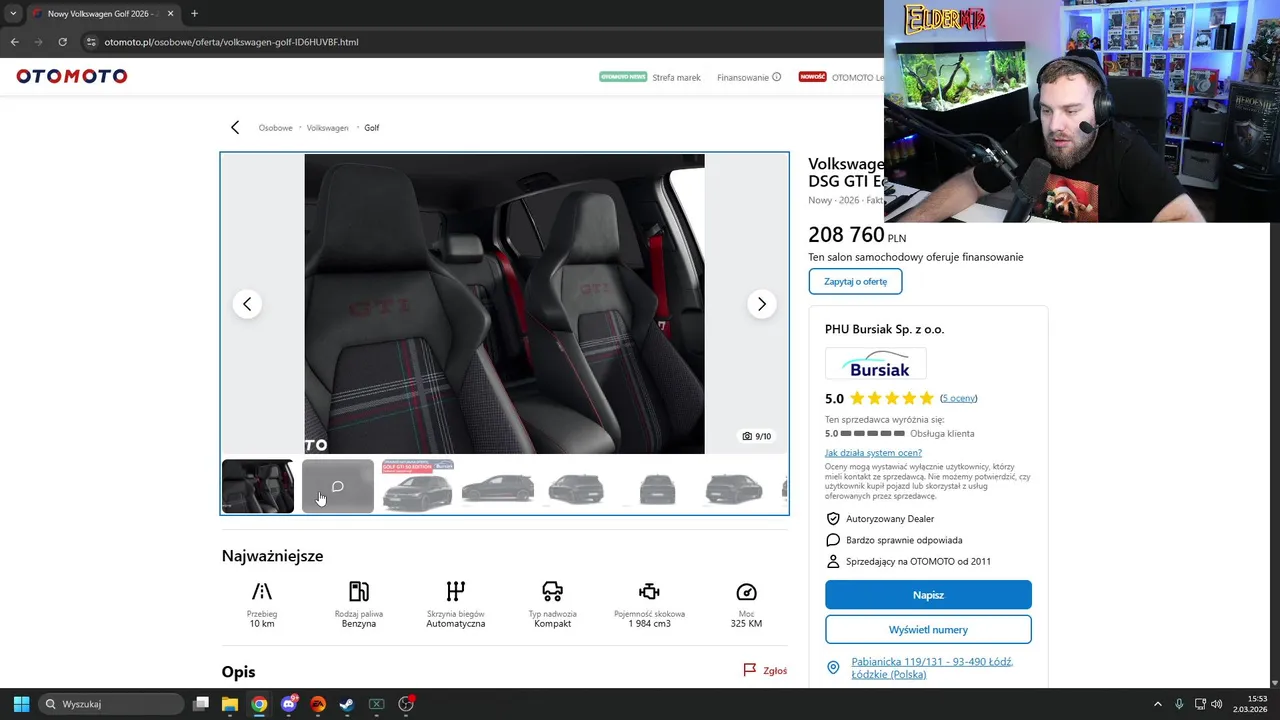Click the location pin icon by address

pos(833,667)
